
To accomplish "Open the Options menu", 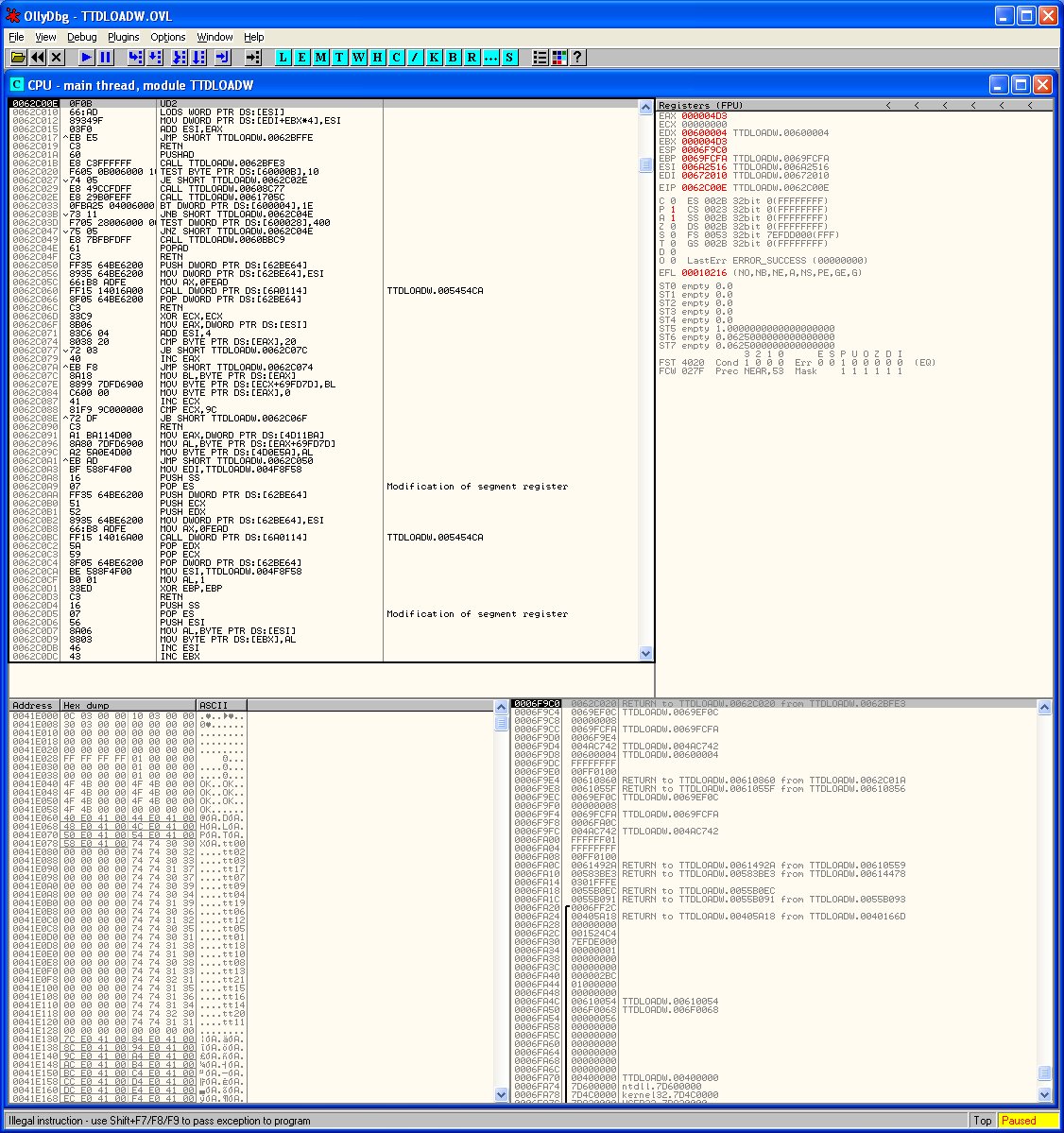I will click(167, 37).
